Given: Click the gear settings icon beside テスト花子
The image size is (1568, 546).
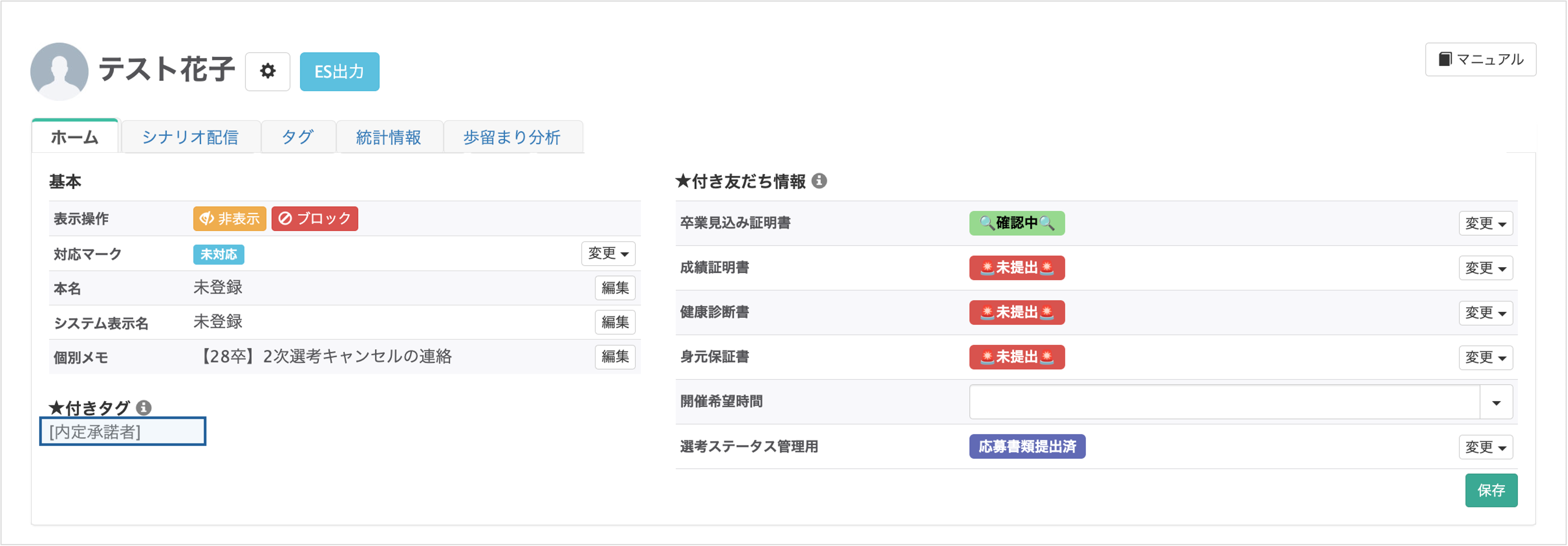Looking at the screenshot, I should [267, 72].
